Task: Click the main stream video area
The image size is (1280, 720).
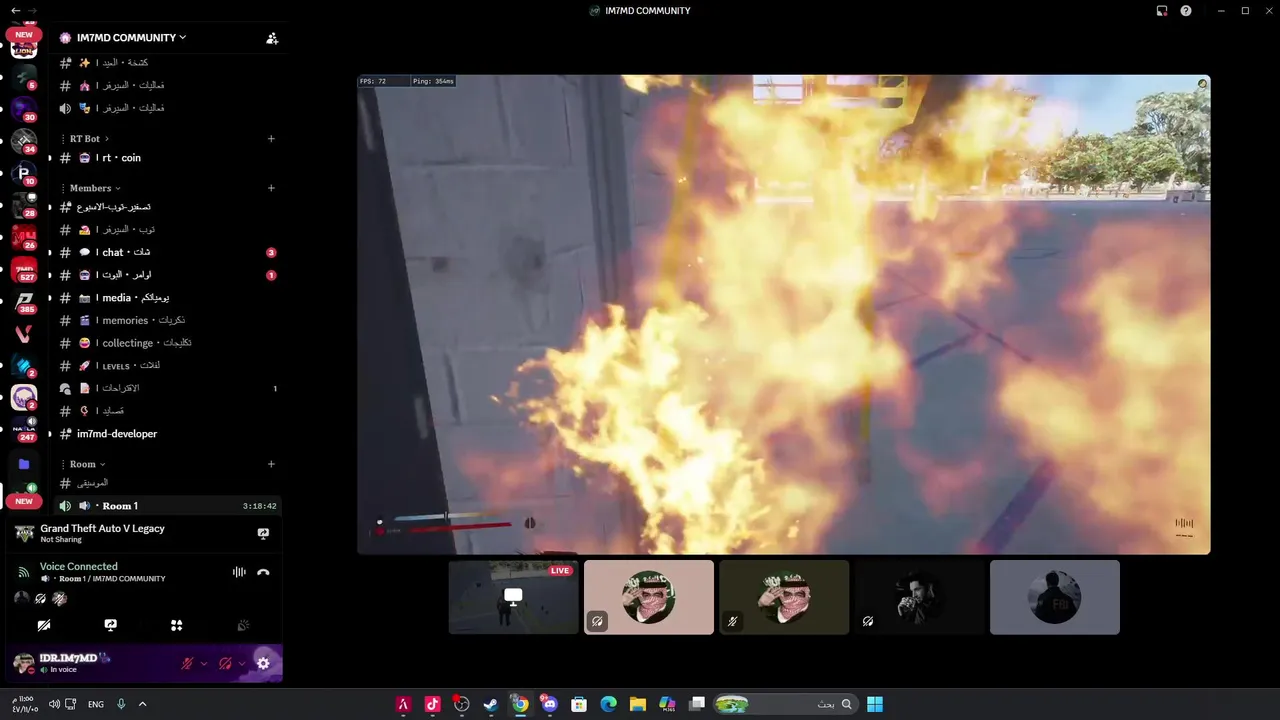Action: click(784, 314)
